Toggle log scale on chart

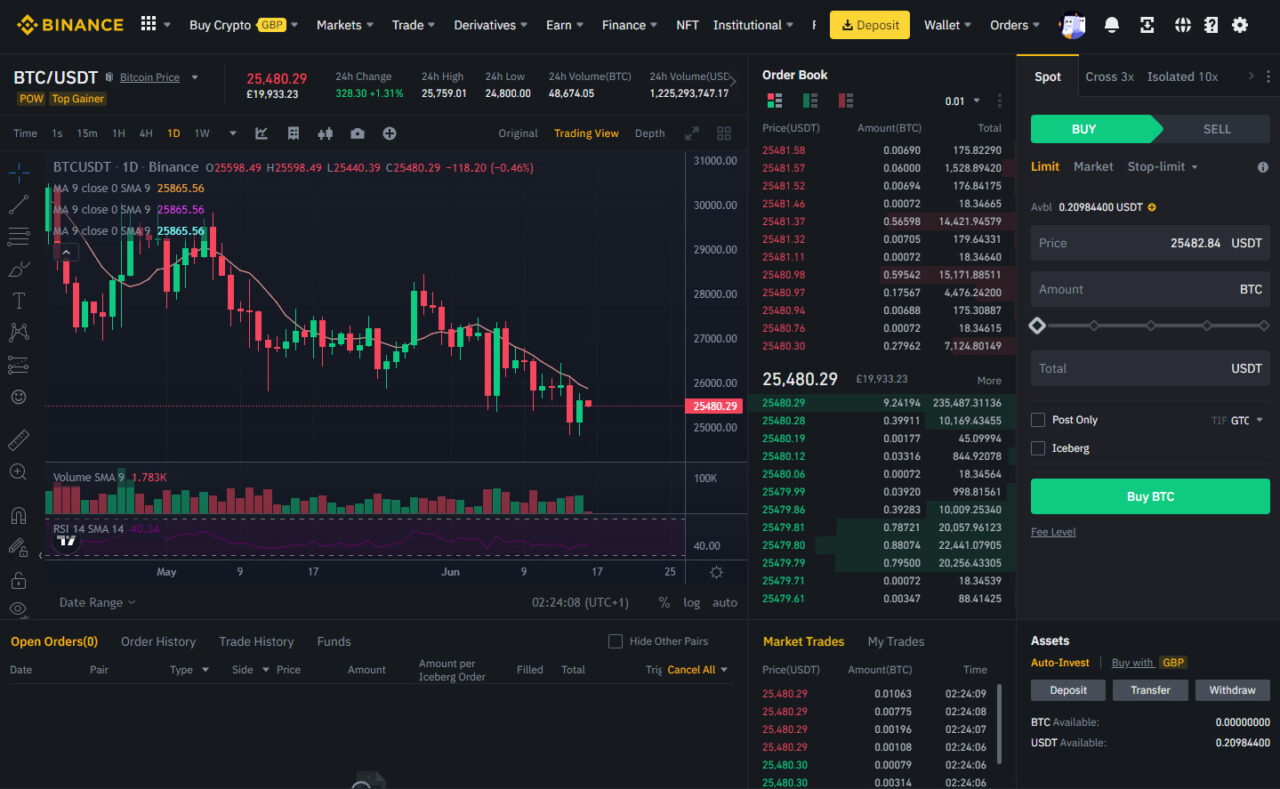tap(691, 602)
